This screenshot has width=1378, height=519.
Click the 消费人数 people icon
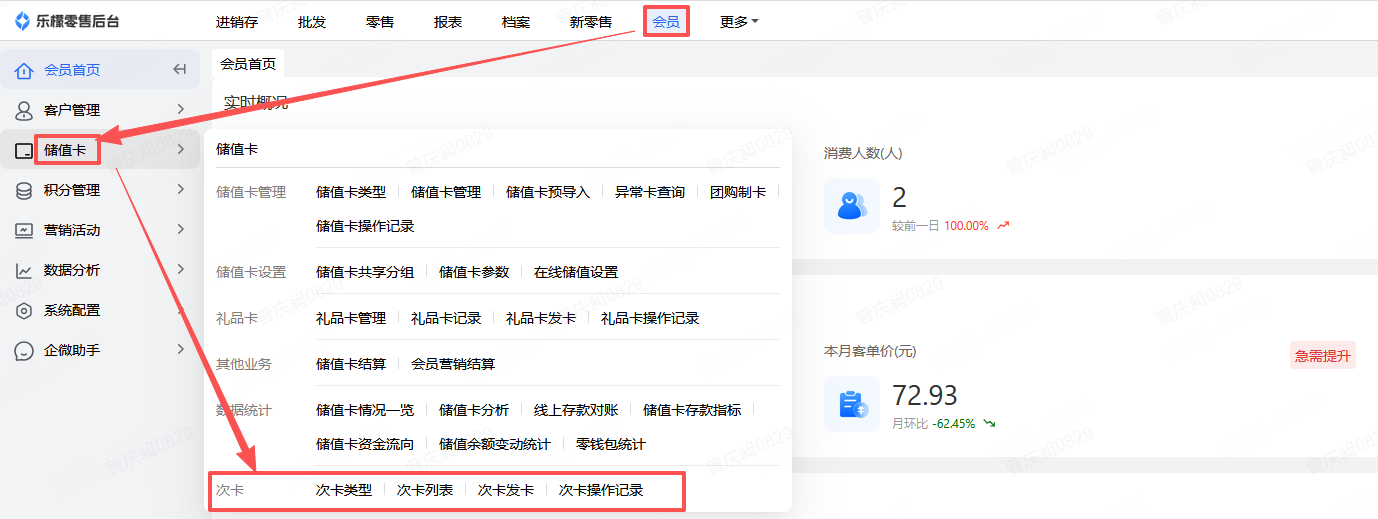(x=851, y=206)
